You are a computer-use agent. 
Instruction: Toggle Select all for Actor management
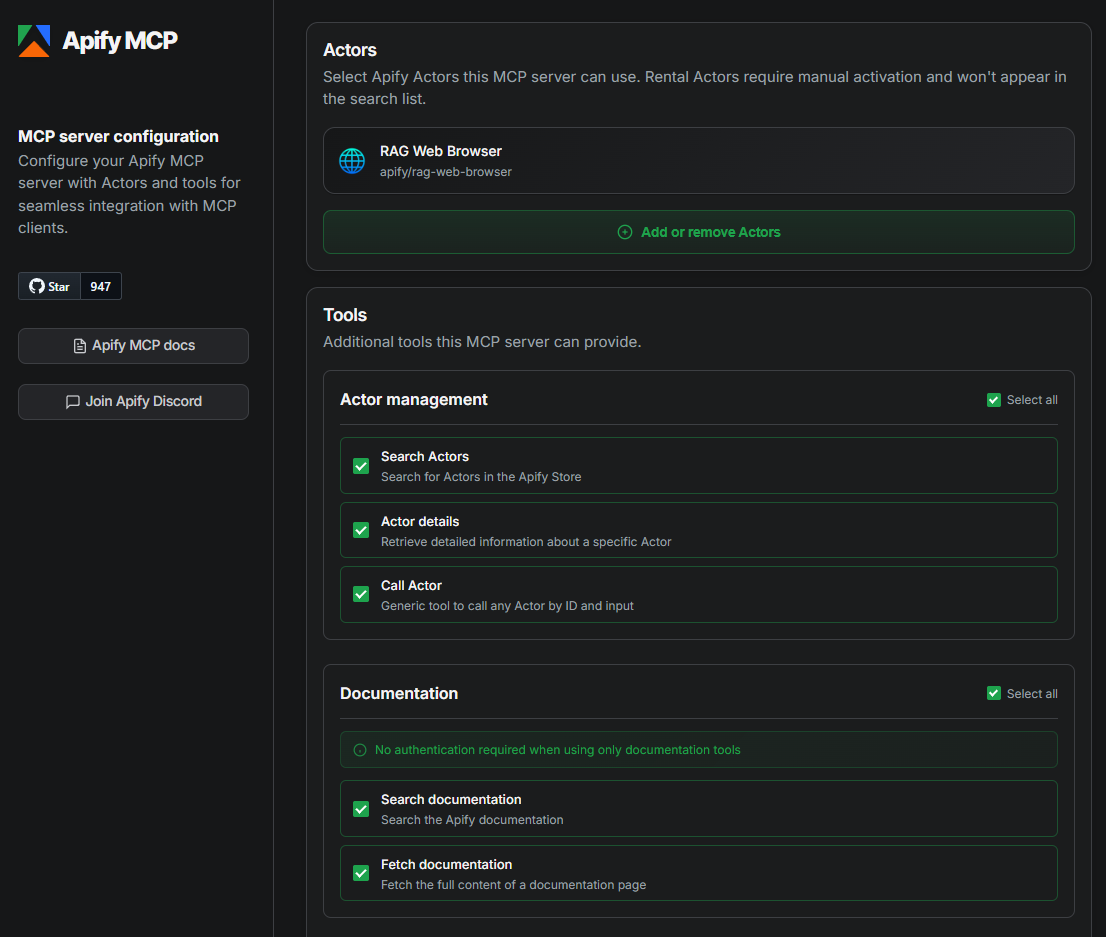[993, 399]
